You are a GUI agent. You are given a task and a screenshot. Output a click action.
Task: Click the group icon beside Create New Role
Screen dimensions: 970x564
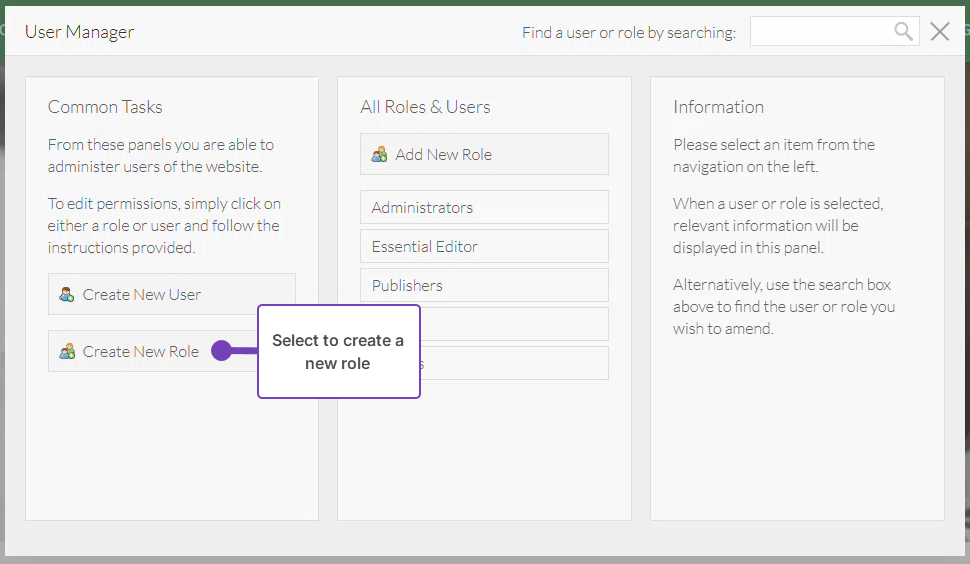point(67,352)
